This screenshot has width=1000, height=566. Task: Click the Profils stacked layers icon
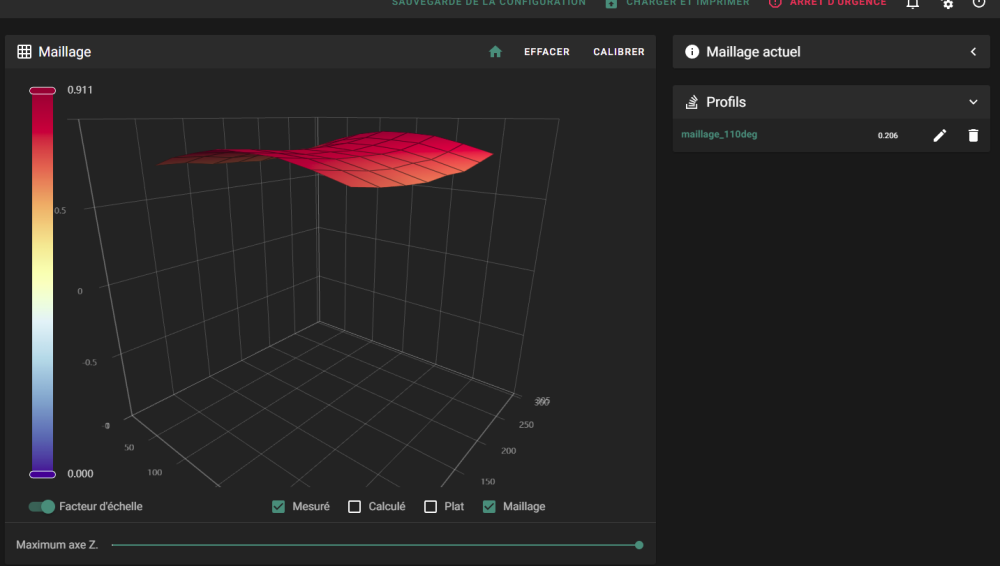[x=692, y=102]
